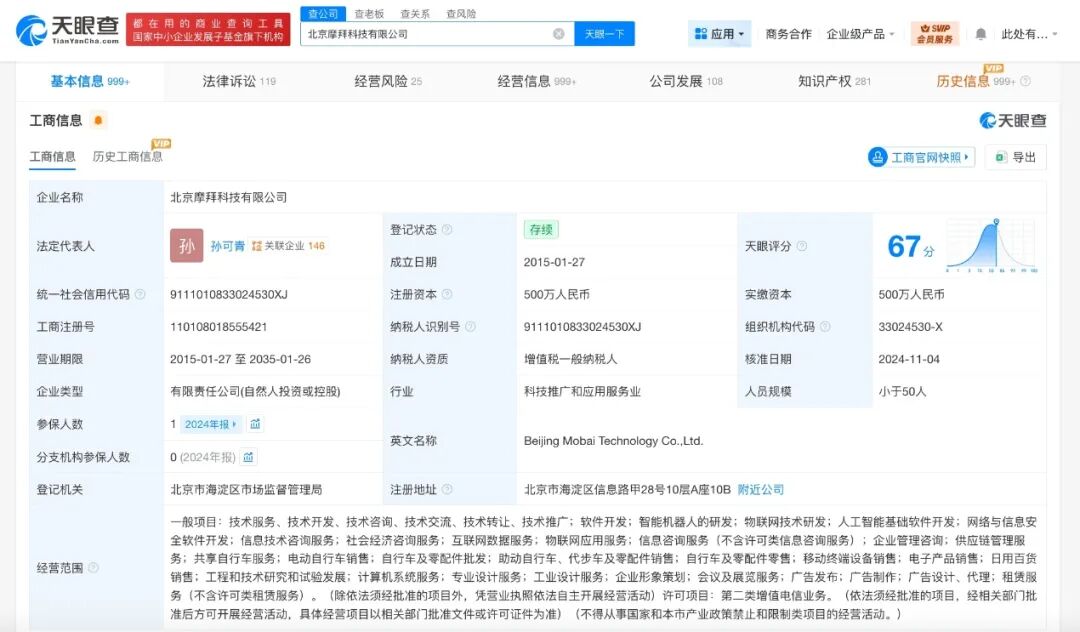Open the notification bell

point(981,34)
